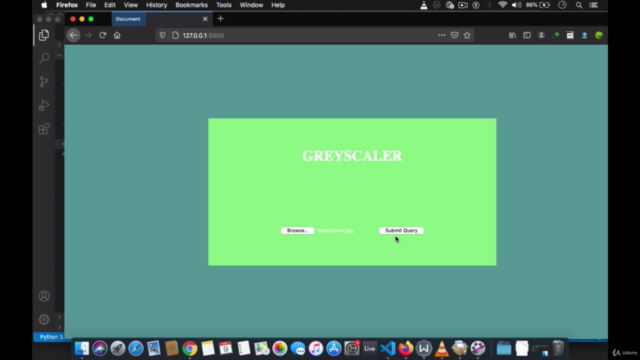This screenshot has width=640, height=360.
Task: Open Launchpad from the Dock
Action: (118, 349)
